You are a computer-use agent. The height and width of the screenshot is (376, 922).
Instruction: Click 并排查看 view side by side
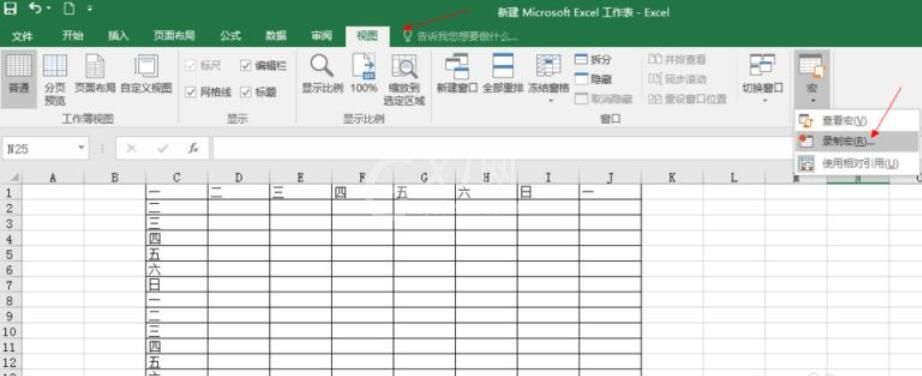click(677, 59)
